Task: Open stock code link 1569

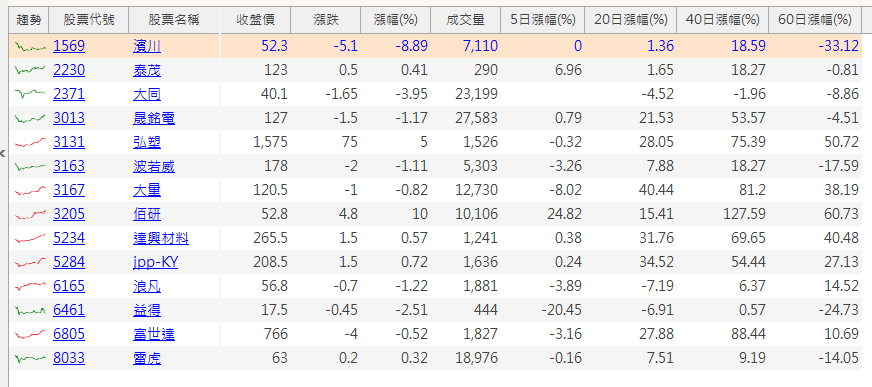Action: [69, 46]
